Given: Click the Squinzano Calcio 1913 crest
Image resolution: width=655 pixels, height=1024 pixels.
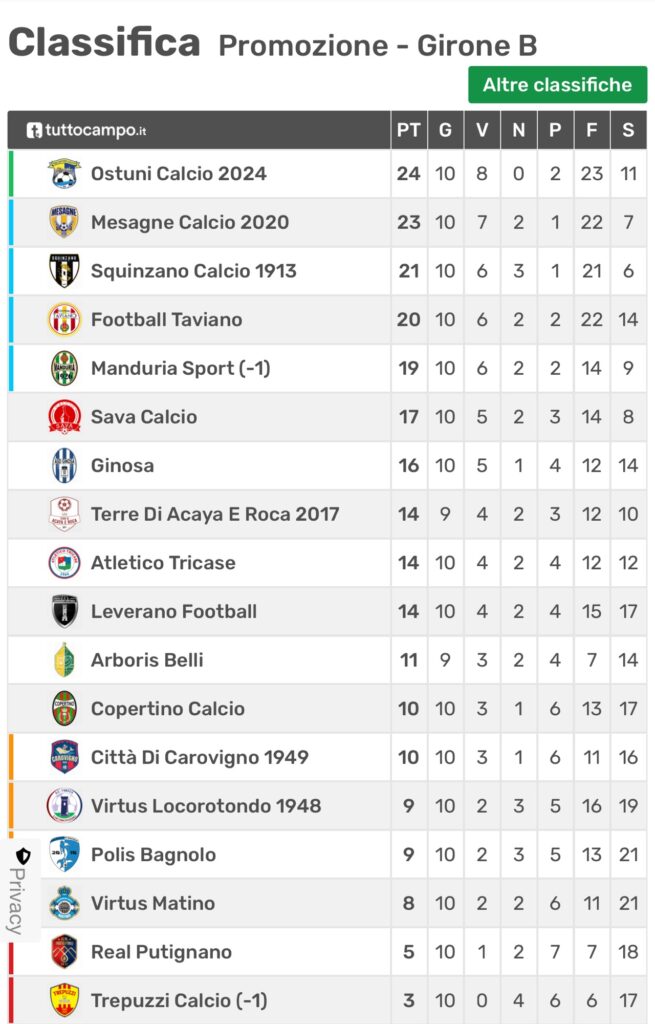Looking at the screenshot, I should tap(64, 271).
